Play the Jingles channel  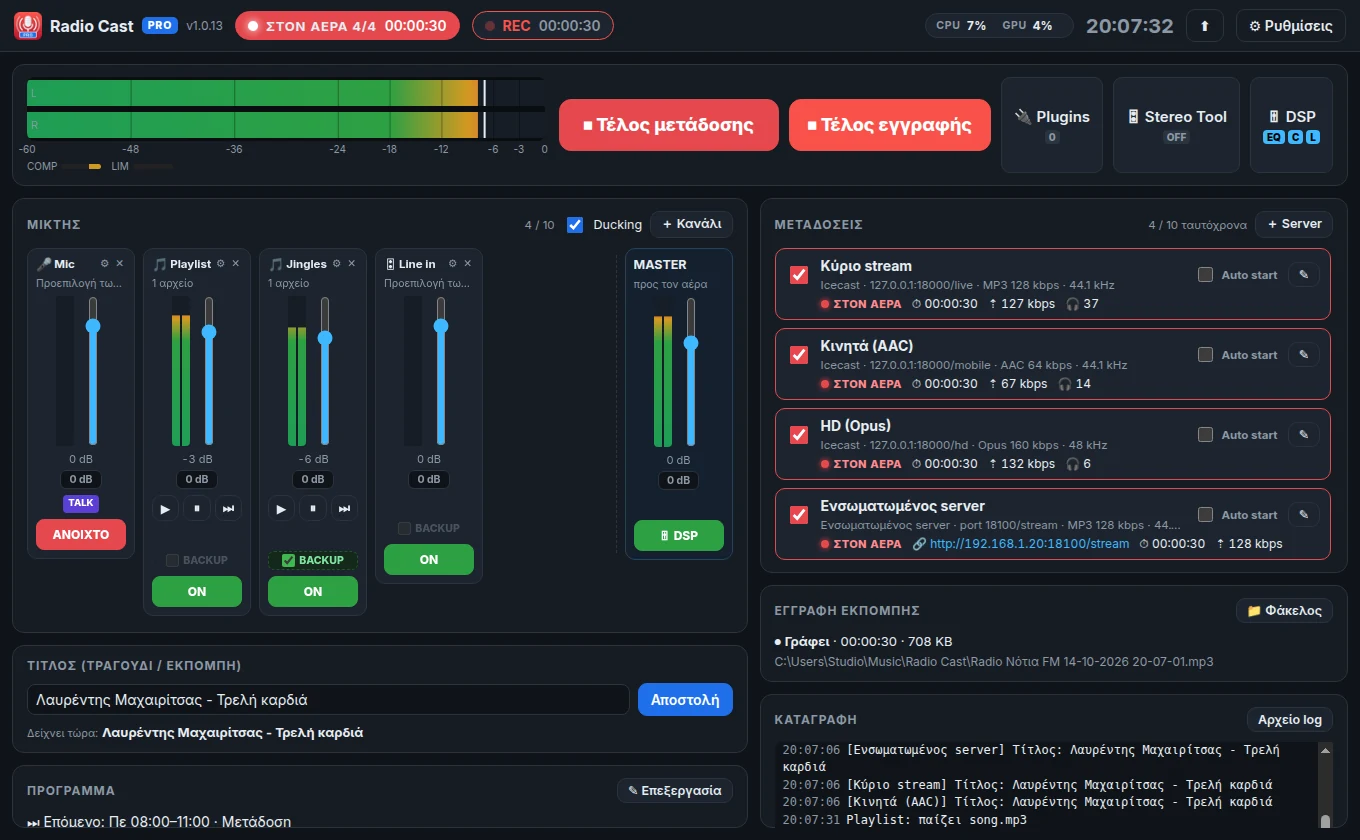pos(281,509)
